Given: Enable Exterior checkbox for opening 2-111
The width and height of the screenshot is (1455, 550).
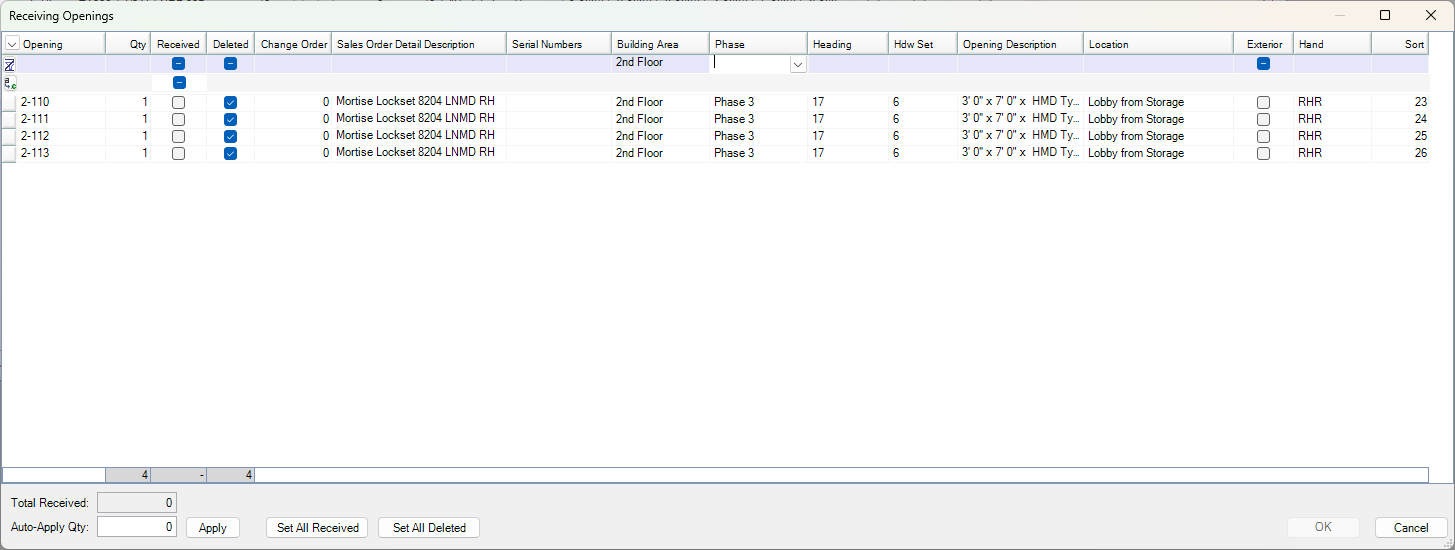Looking at the screenshot, I should click(1263, 120).
